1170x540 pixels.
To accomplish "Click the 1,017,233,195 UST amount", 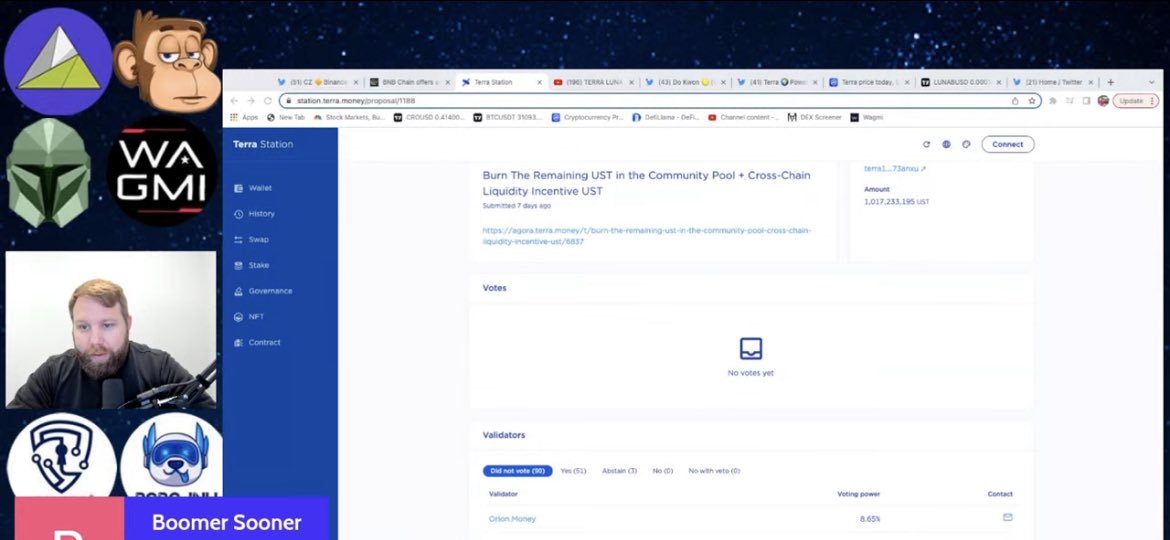I will click(x=896, y=202).
